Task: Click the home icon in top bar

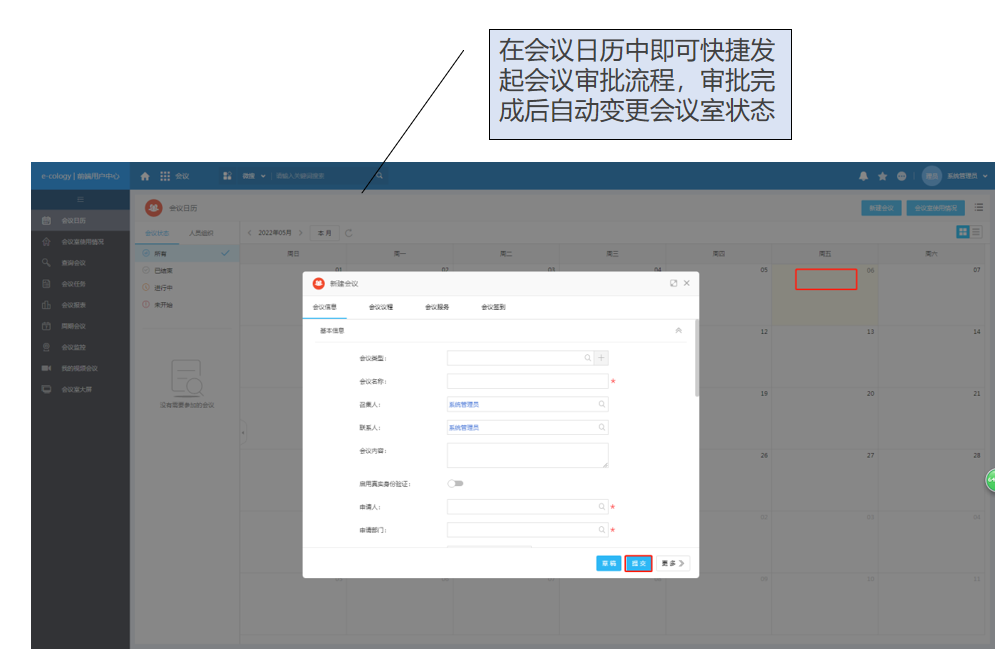Action: pos(145,176)
